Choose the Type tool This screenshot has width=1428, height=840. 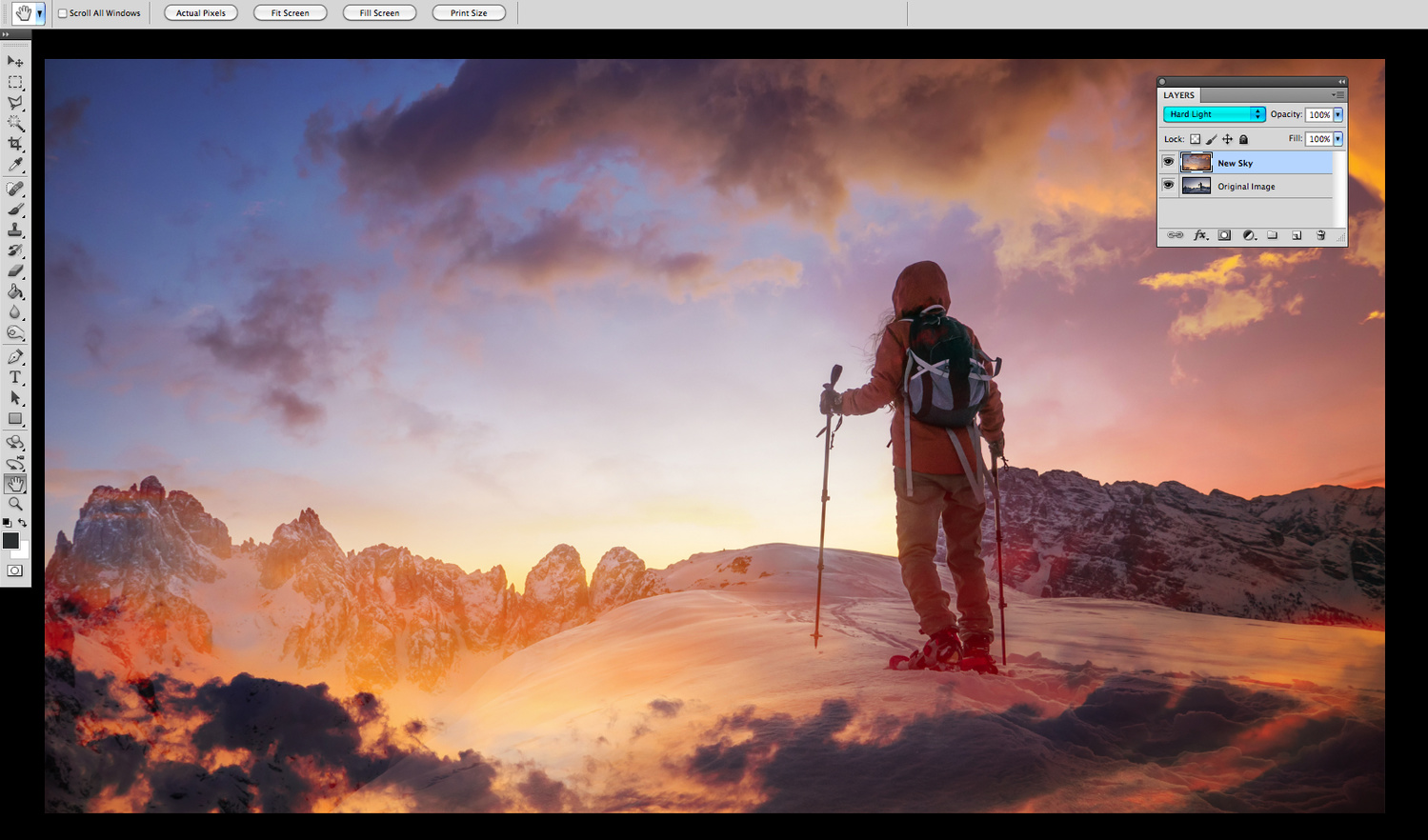point(15,377)
